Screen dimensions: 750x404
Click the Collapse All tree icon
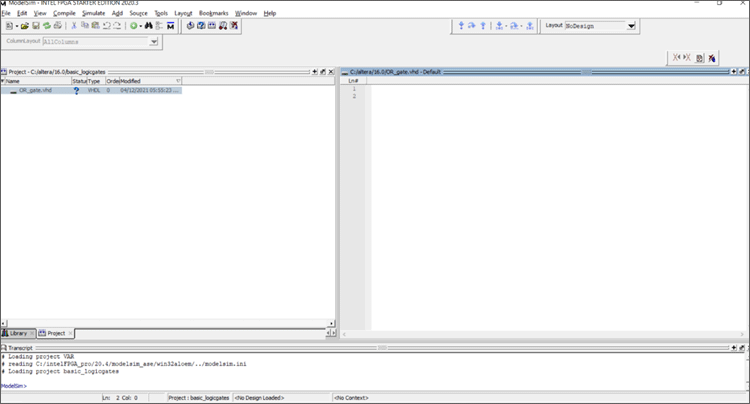pyautogui.click(x=159, y=26)
